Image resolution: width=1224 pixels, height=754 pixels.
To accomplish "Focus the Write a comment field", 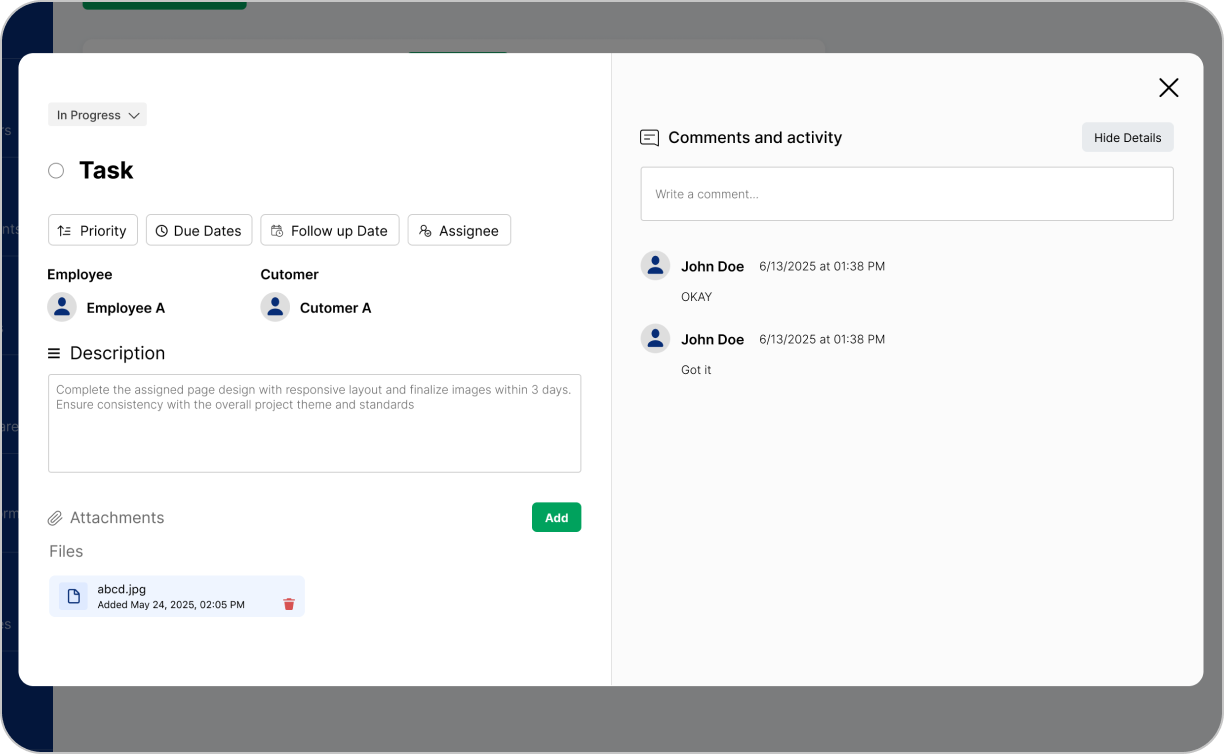I will click(x=906, y=194).
